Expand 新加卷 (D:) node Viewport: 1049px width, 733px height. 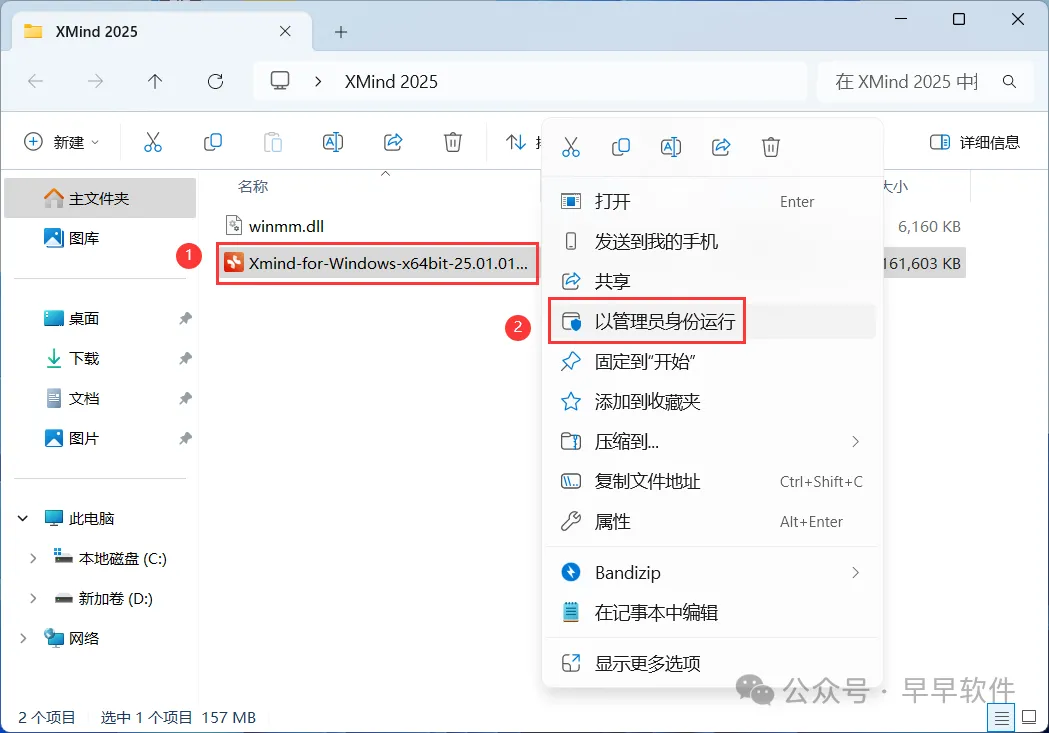tap(33, 599)
